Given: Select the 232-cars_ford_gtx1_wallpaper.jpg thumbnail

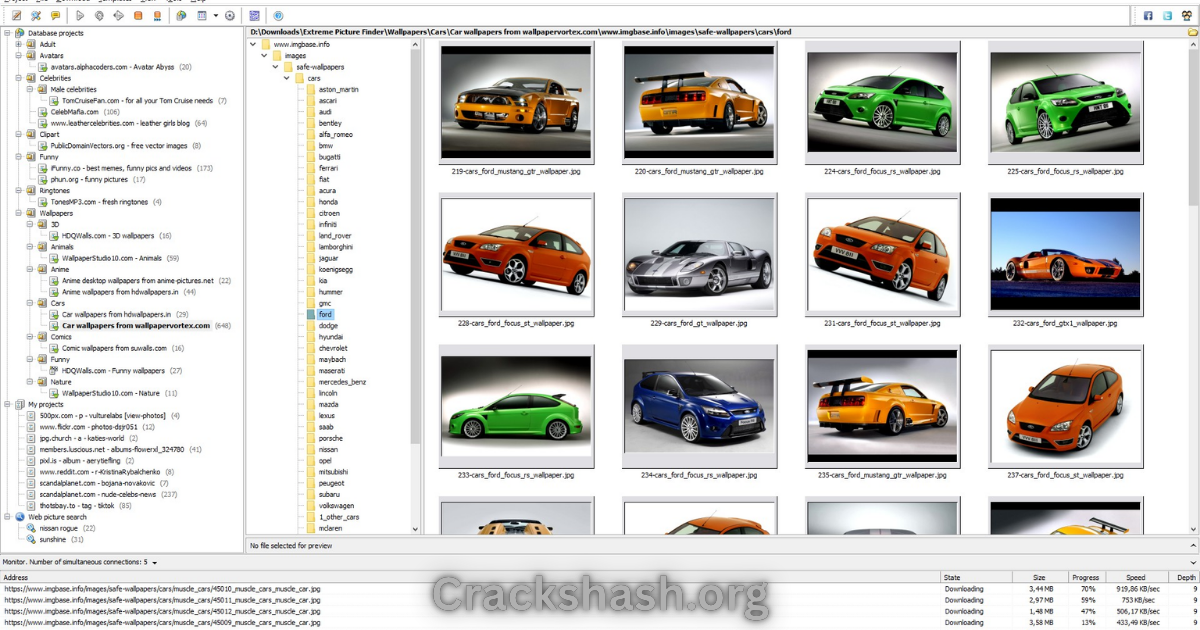Looking at the screenshot, I should tap(1065, 255).
